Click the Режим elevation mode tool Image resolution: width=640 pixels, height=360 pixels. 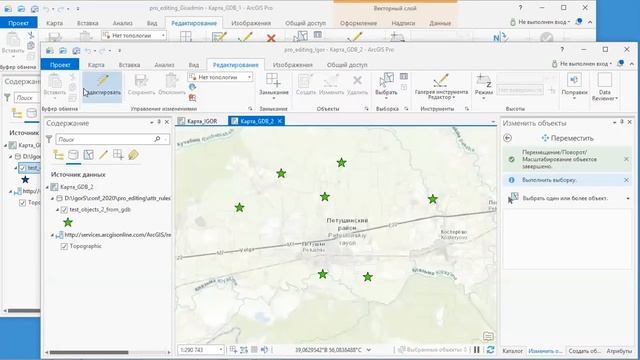(x=483, y=86)
